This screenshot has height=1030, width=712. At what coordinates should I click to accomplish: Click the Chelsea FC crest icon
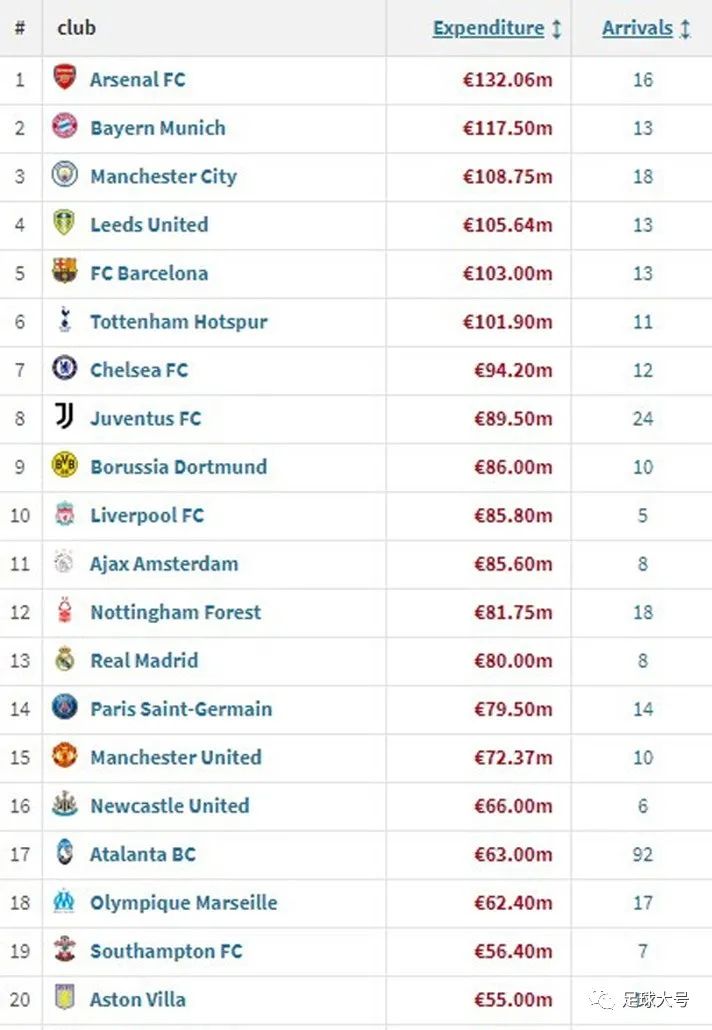[64, 369]
